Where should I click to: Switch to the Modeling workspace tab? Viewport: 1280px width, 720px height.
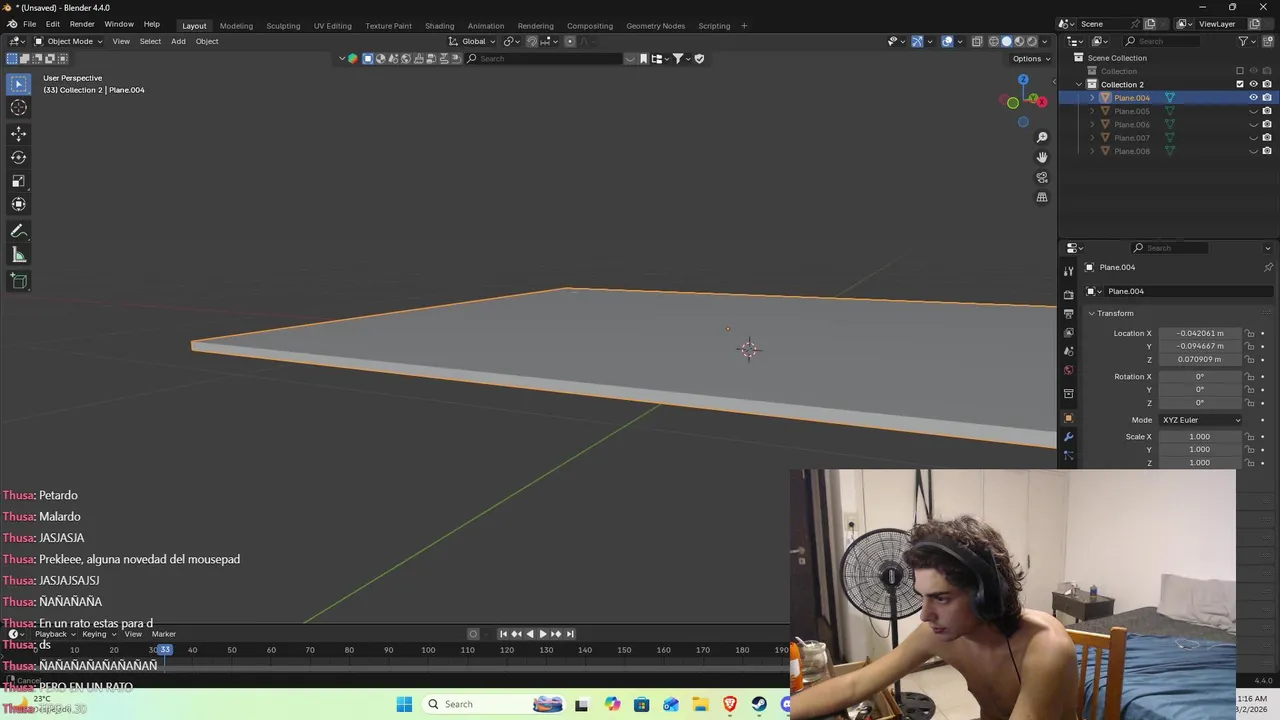pos(236,25)
